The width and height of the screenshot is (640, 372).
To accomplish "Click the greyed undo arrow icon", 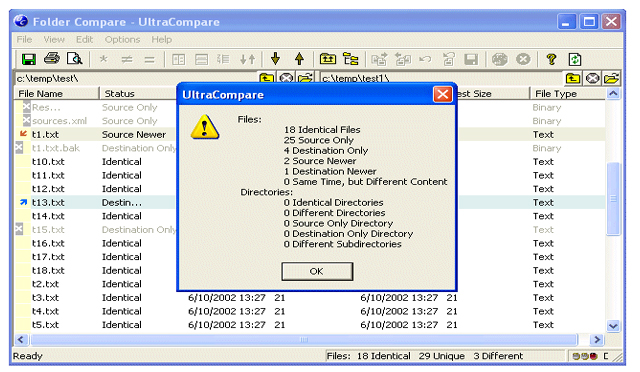I will pos(425,60).
